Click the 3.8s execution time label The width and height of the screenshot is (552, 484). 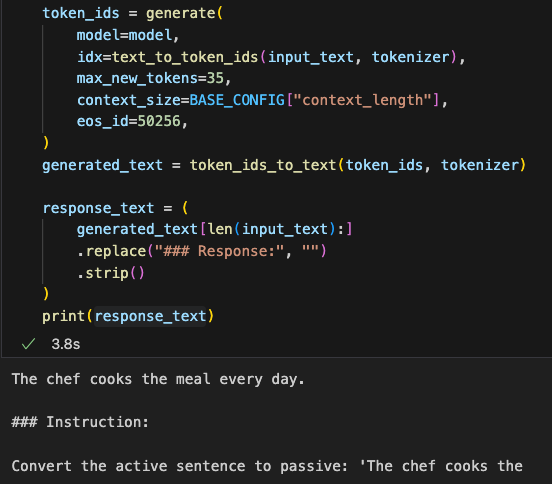point(66,344)
